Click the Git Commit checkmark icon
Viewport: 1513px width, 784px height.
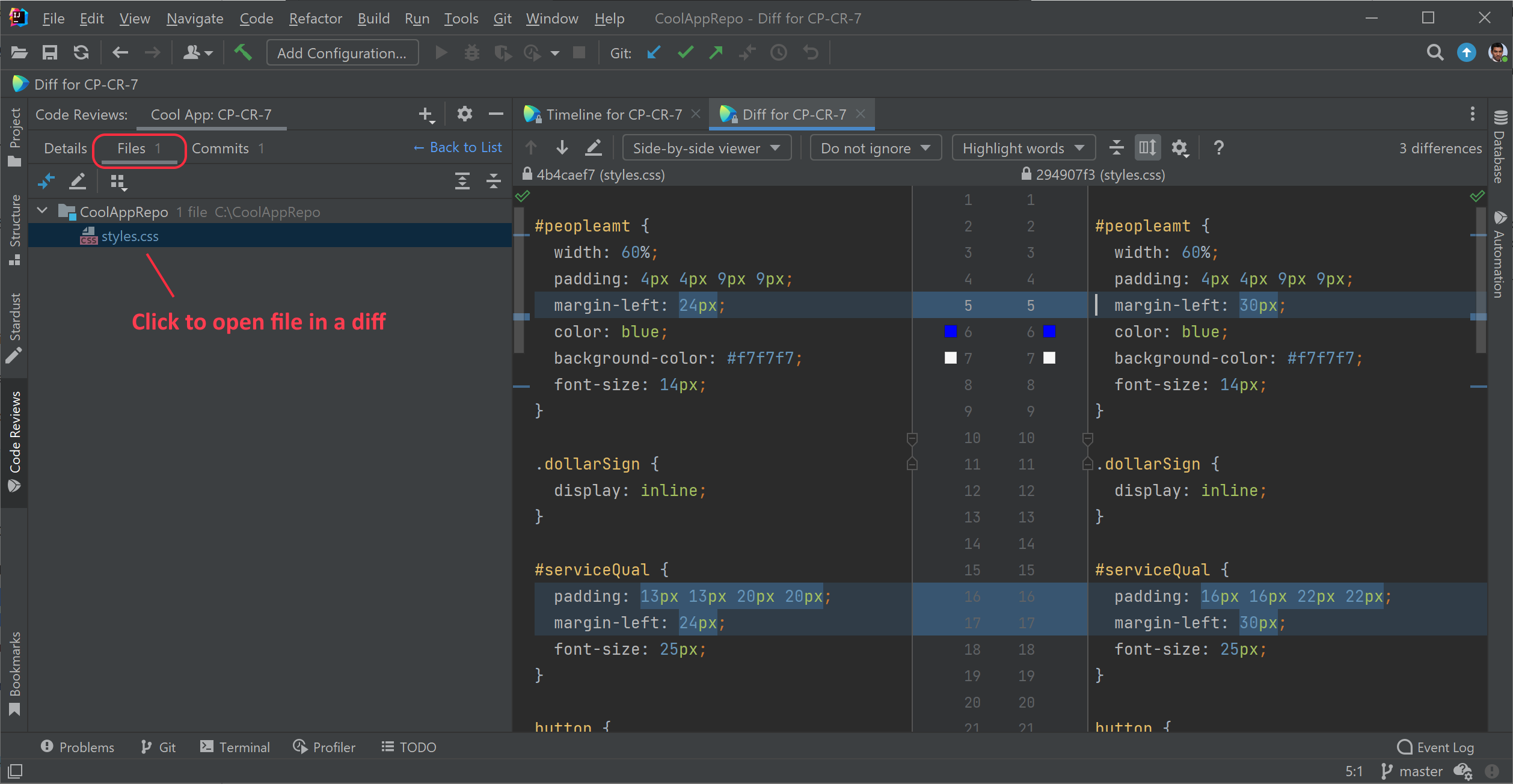coord(685,53)
